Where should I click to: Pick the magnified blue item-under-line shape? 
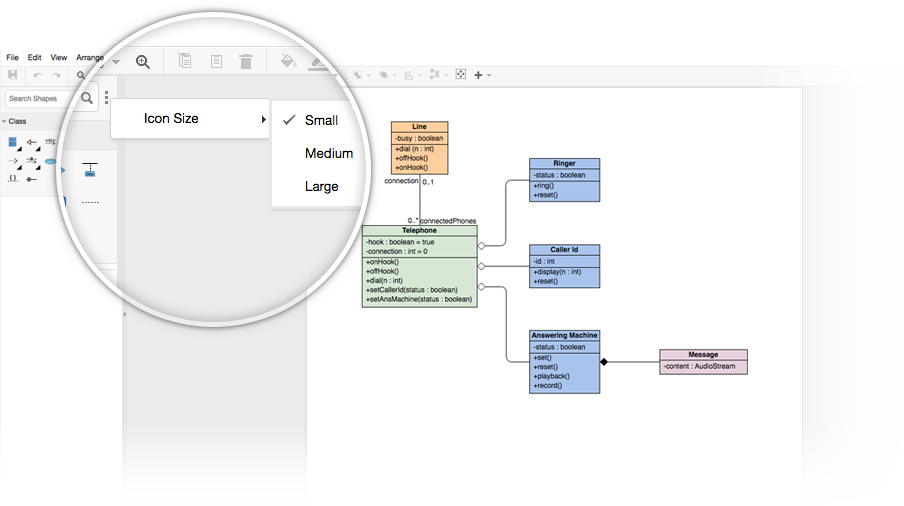tap(90, 169)
